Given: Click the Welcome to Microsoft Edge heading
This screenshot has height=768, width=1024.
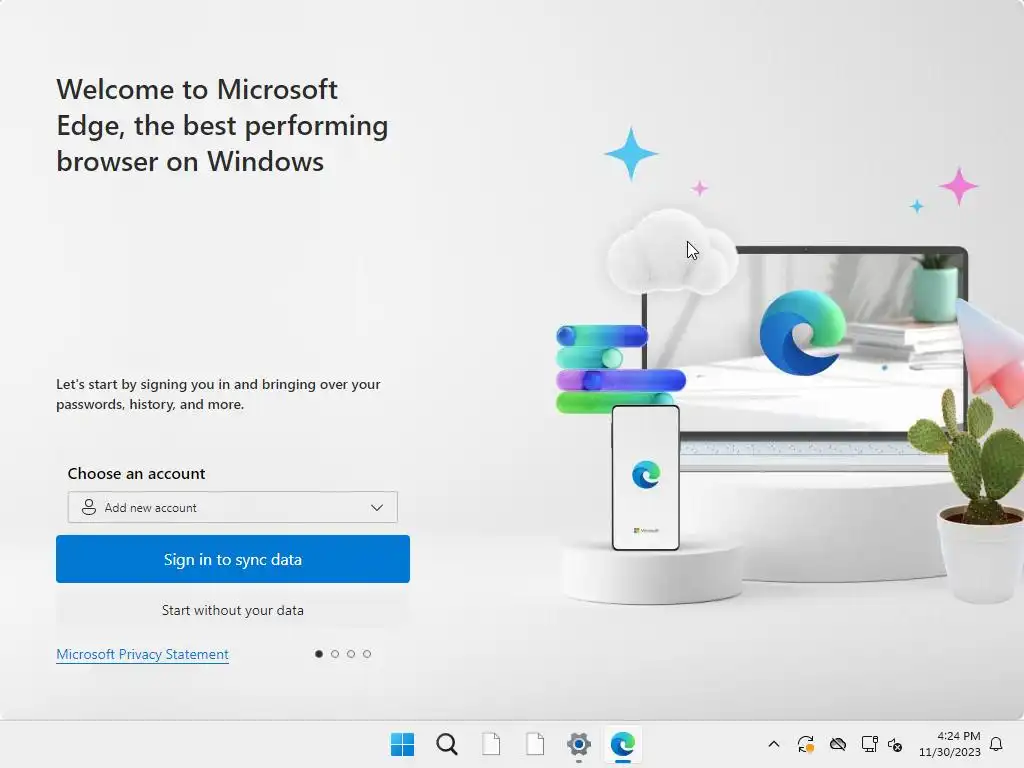Looking at the screenshot, I should point(222,125).
